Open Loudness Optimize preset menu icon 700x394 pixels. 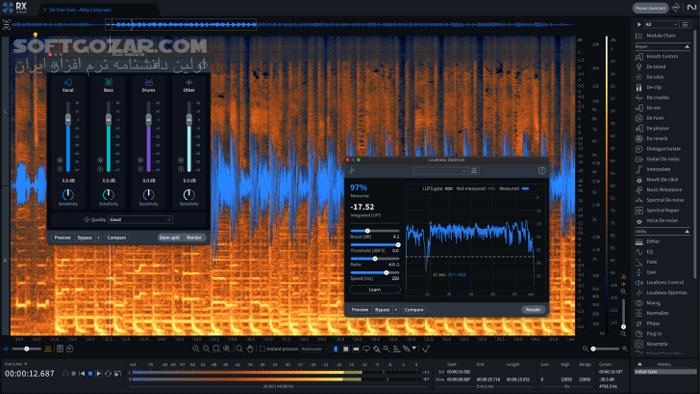point(474,171)
